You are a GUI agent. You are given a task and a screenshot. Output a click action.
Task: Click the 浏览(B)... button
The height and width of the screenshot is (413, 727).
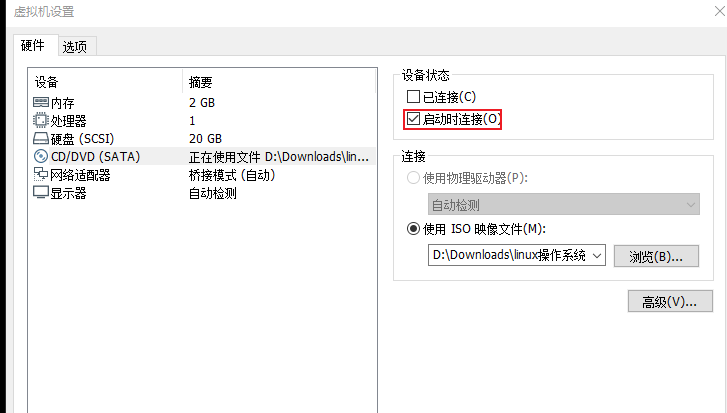tap(656, 256)
